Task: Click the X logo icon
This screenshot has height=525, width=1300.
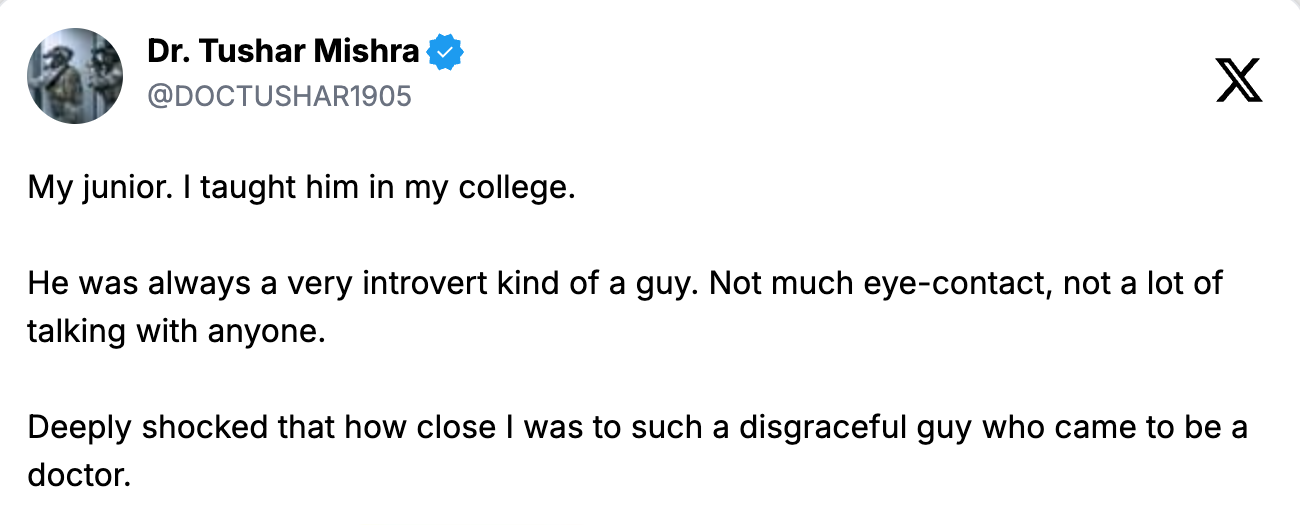Action: pyautogui.click(x=1239, y=80)
